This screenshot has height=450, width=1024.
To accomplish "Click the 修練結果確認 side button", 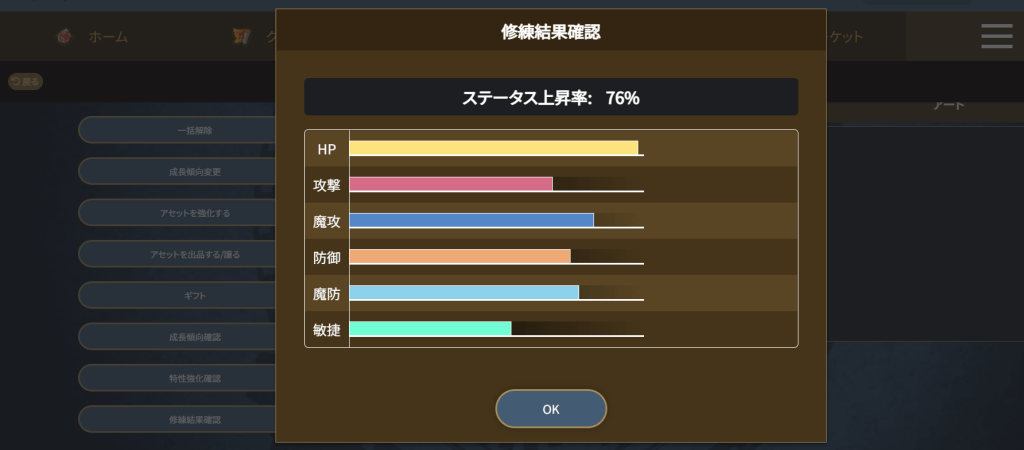I will (178, 419).
